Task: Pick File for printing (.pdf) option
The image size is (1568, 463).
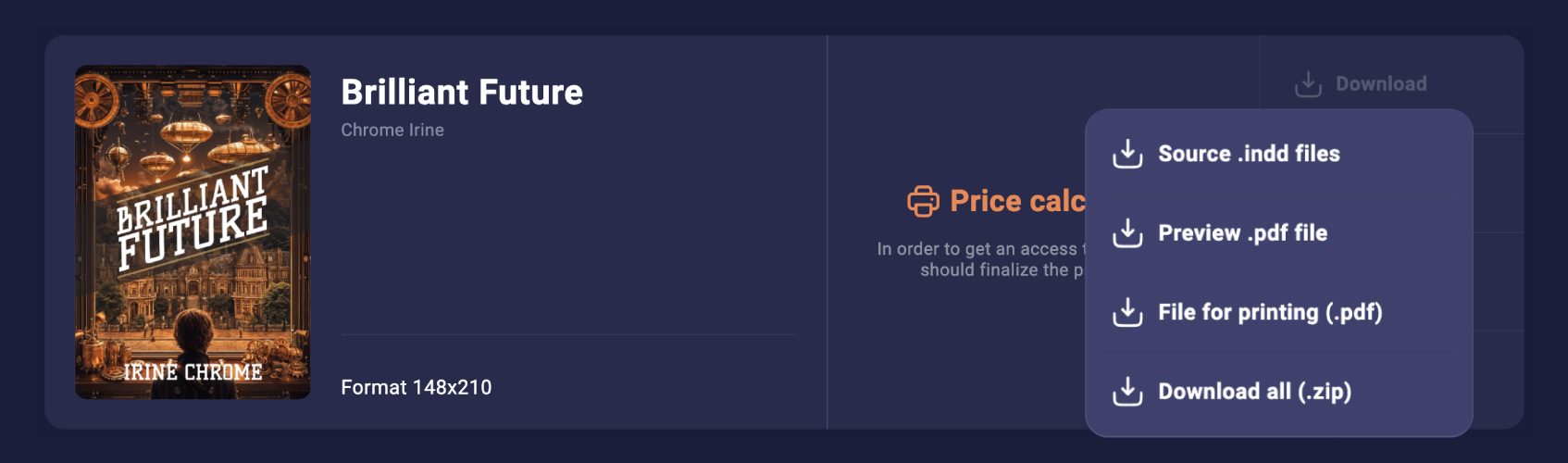Action: tap(1270, 312)
